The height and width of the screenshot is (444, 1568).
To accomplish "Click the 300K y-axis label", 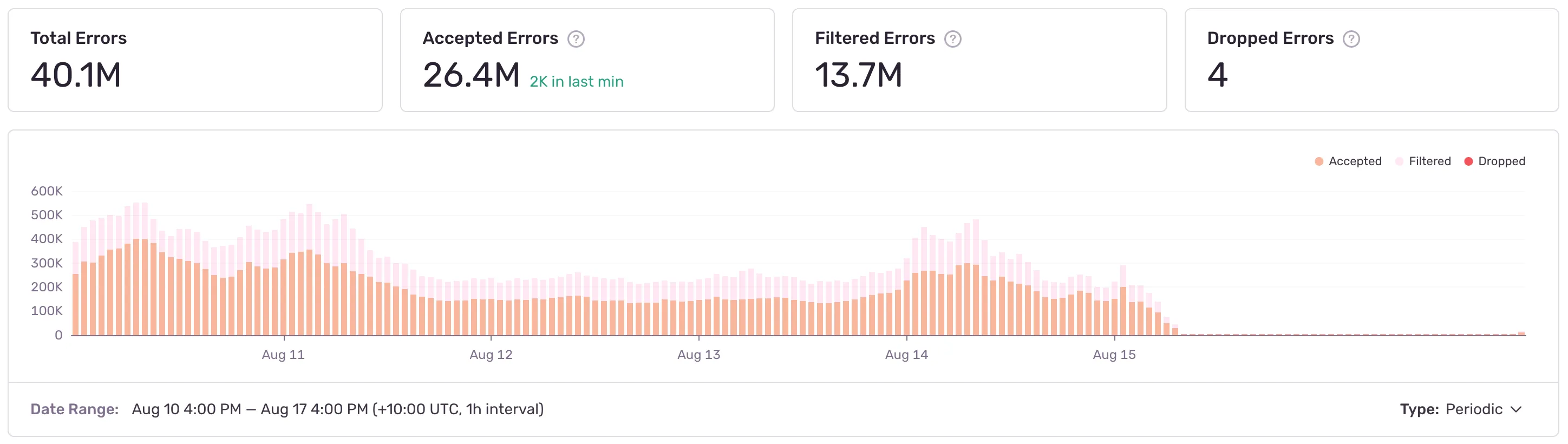I will pos(47,263).
